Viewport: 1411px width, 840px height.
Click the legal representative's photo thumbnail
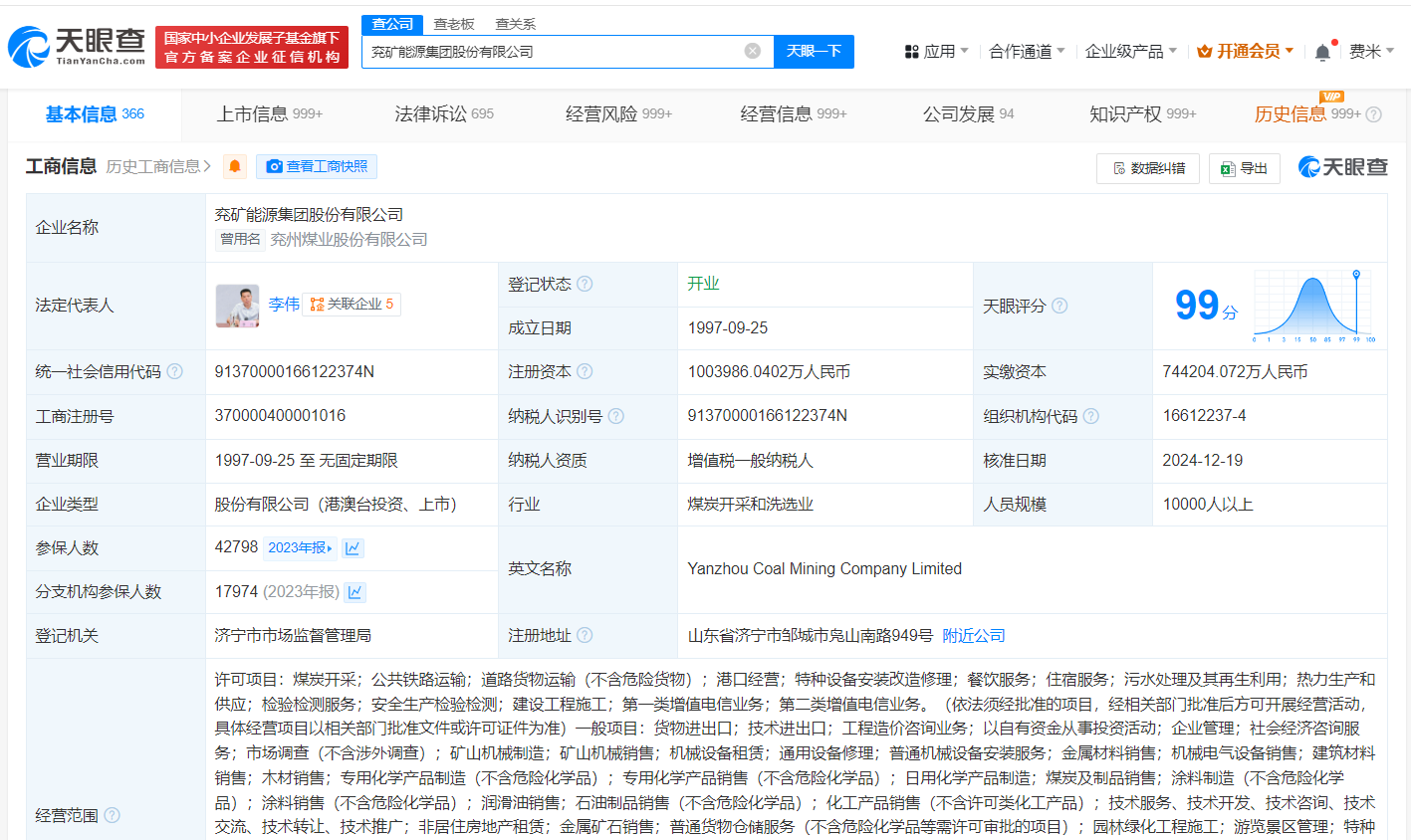coord(237,306)
